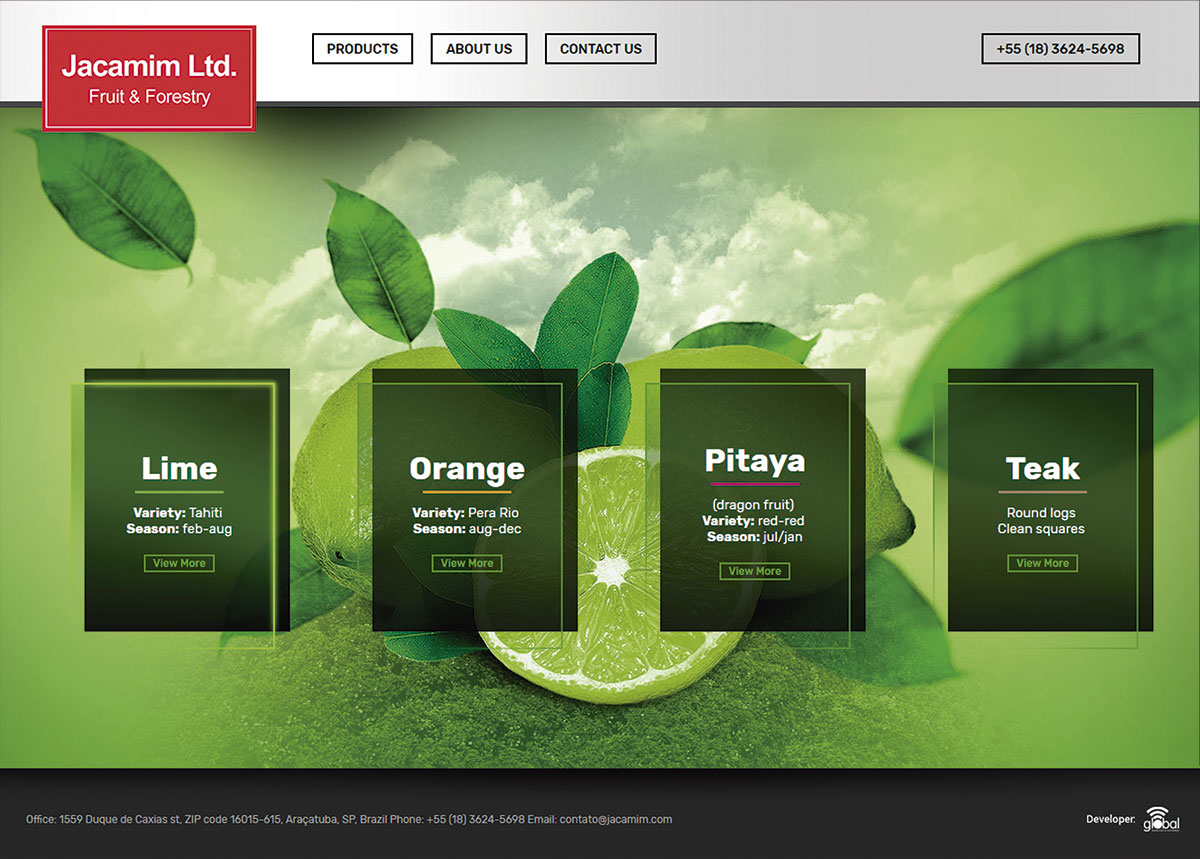Click the 'Season: jul/jan' text
This screenshot has height=859, width=1200.
point(755,537)
